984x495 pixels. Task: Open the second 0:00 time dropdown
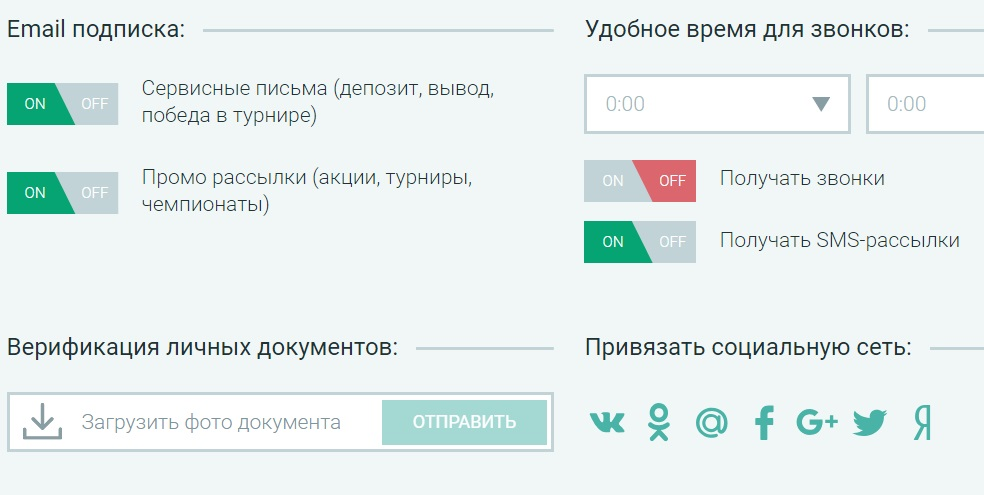pos(925,104)
